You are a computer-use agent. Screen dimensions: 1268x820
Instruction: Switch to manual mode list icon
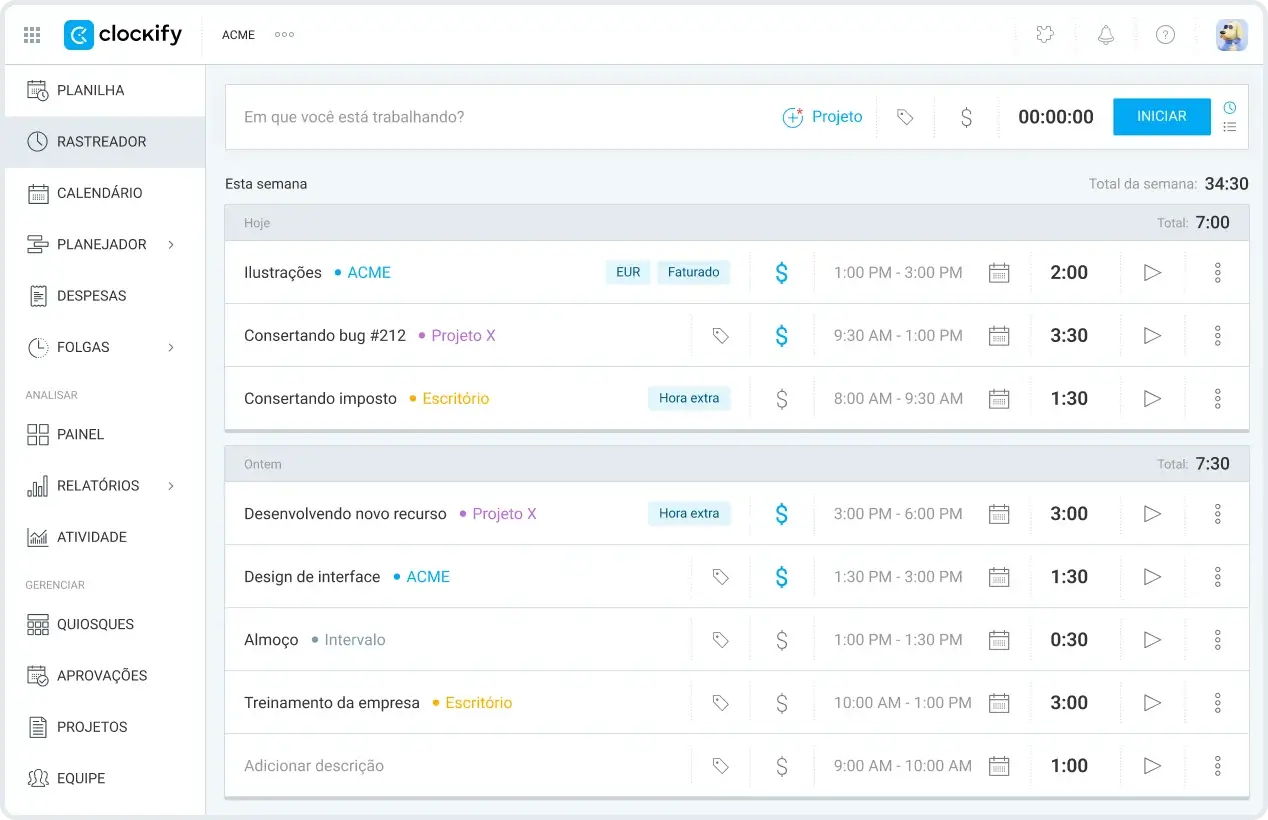(x=1230, y=127)
